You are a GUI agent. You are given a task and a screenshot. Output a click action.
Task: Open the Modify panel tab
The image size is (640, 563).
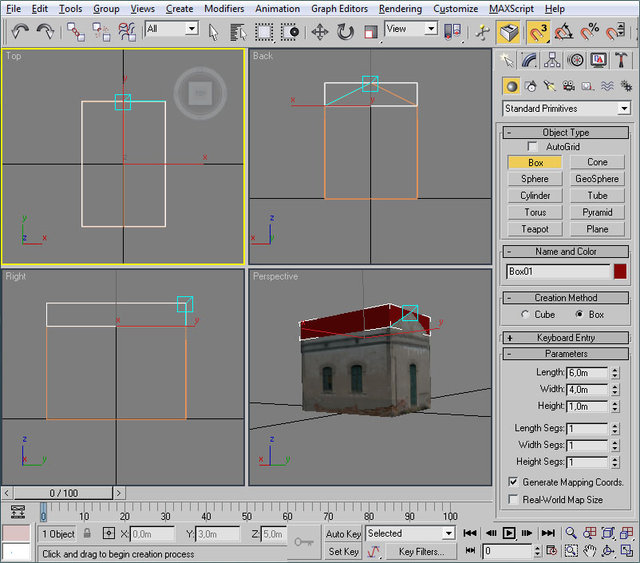(x=530, y=61)
